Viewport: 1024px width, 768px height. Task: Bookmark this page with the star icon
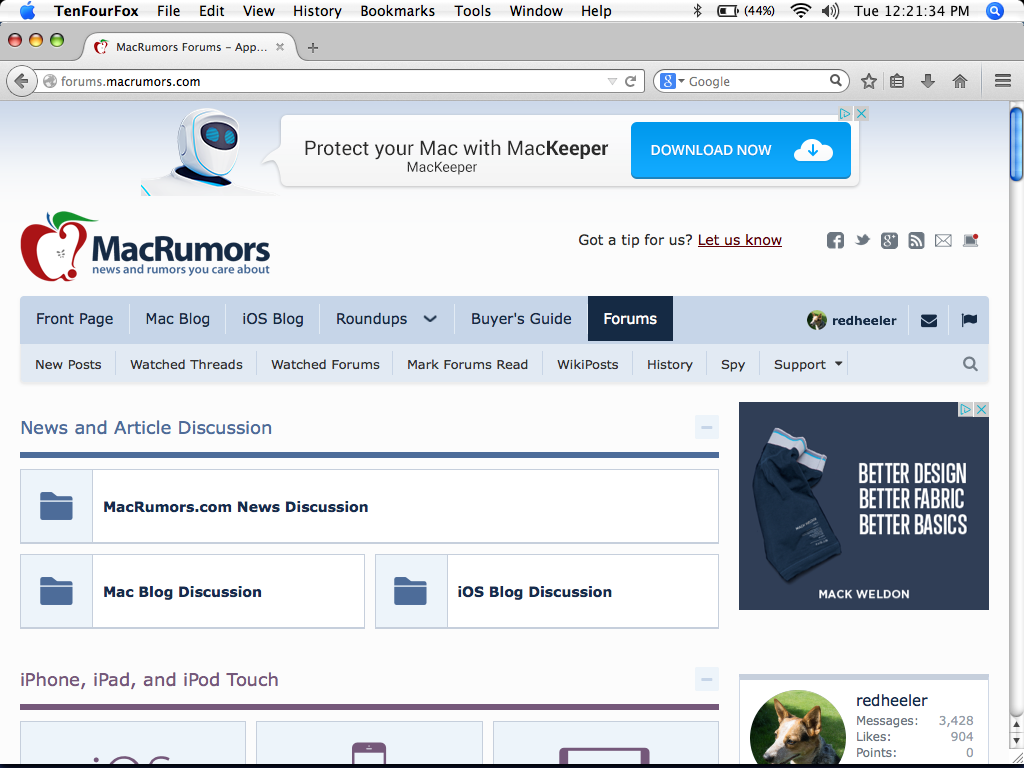click(x=868, y=82)
